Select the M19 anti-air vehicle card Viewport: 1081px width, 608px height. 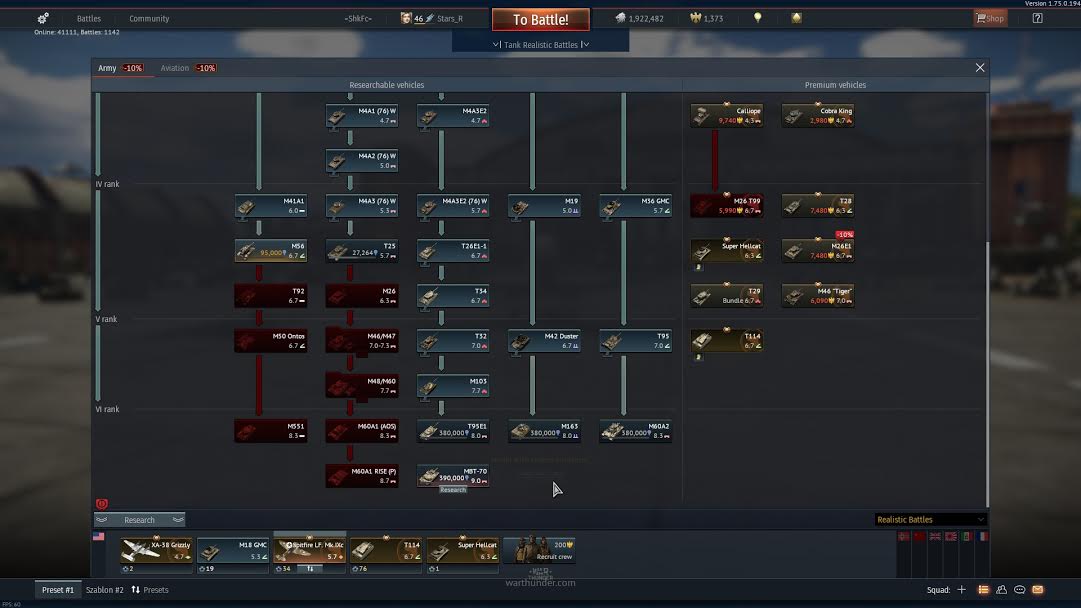pyautogui.click(x=544, y=205)
